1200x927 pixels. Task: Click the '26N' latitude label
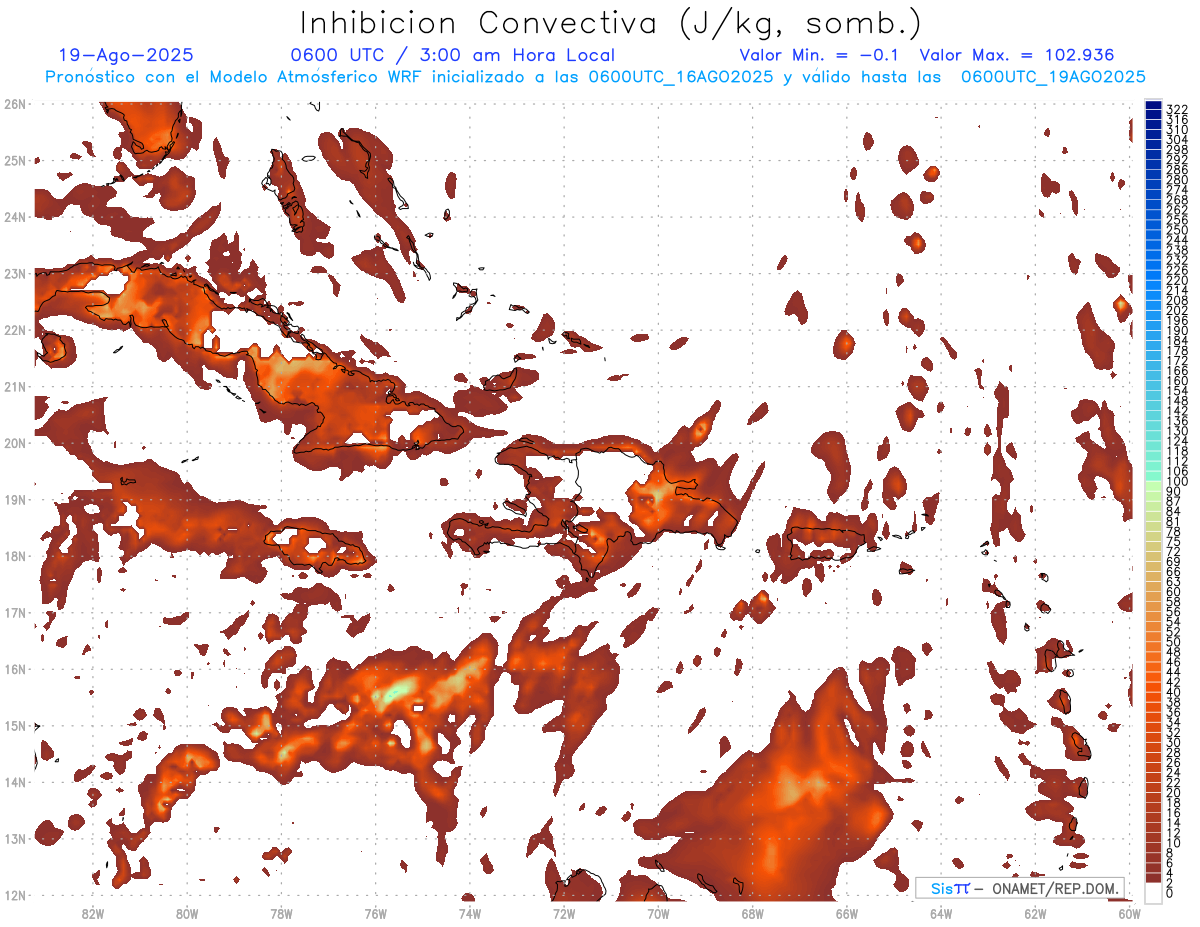click(15, 104)
